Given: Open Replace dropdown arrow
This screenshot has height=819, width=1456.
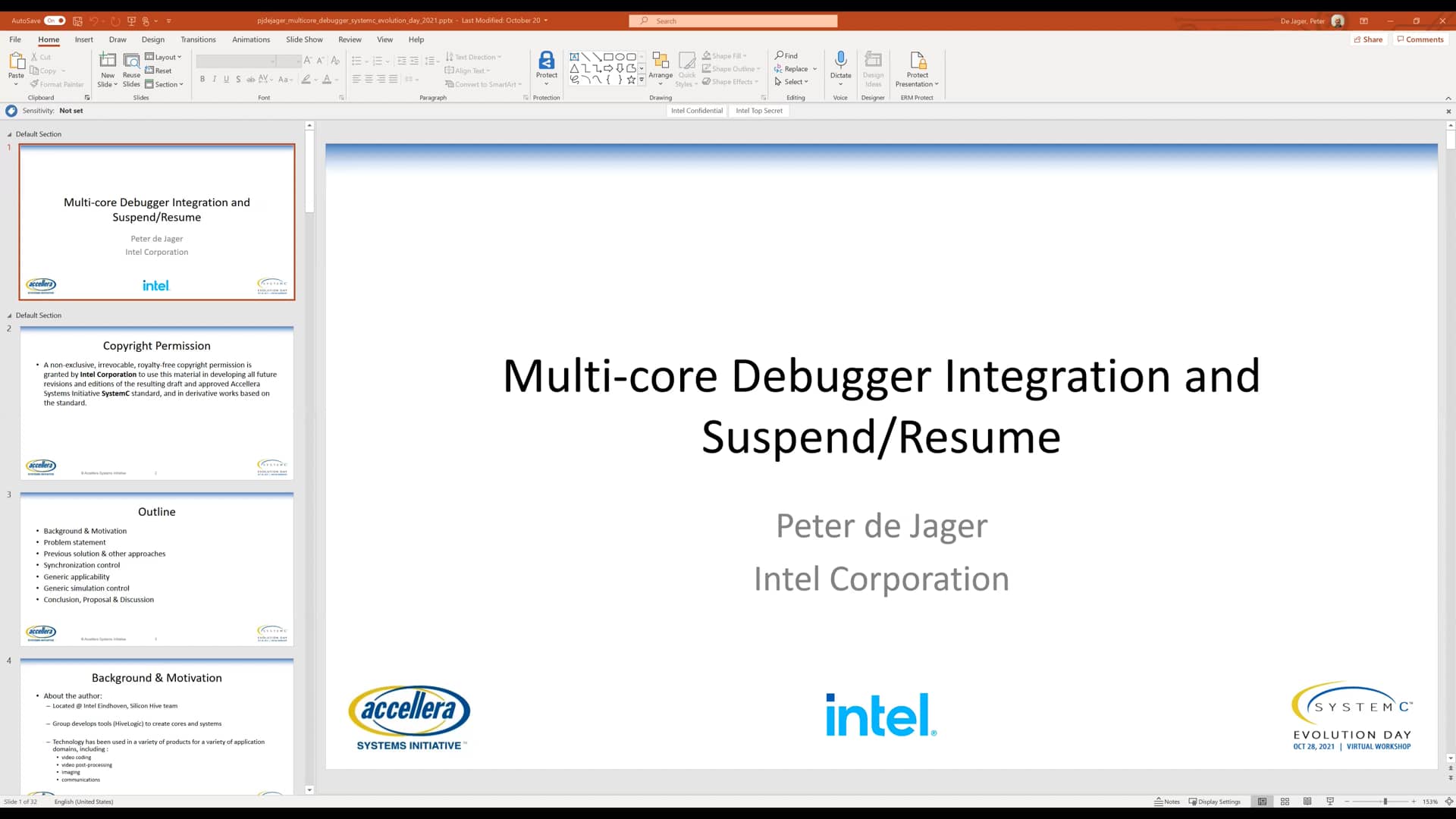Looking at the screenshot, I should pos(815,69).
